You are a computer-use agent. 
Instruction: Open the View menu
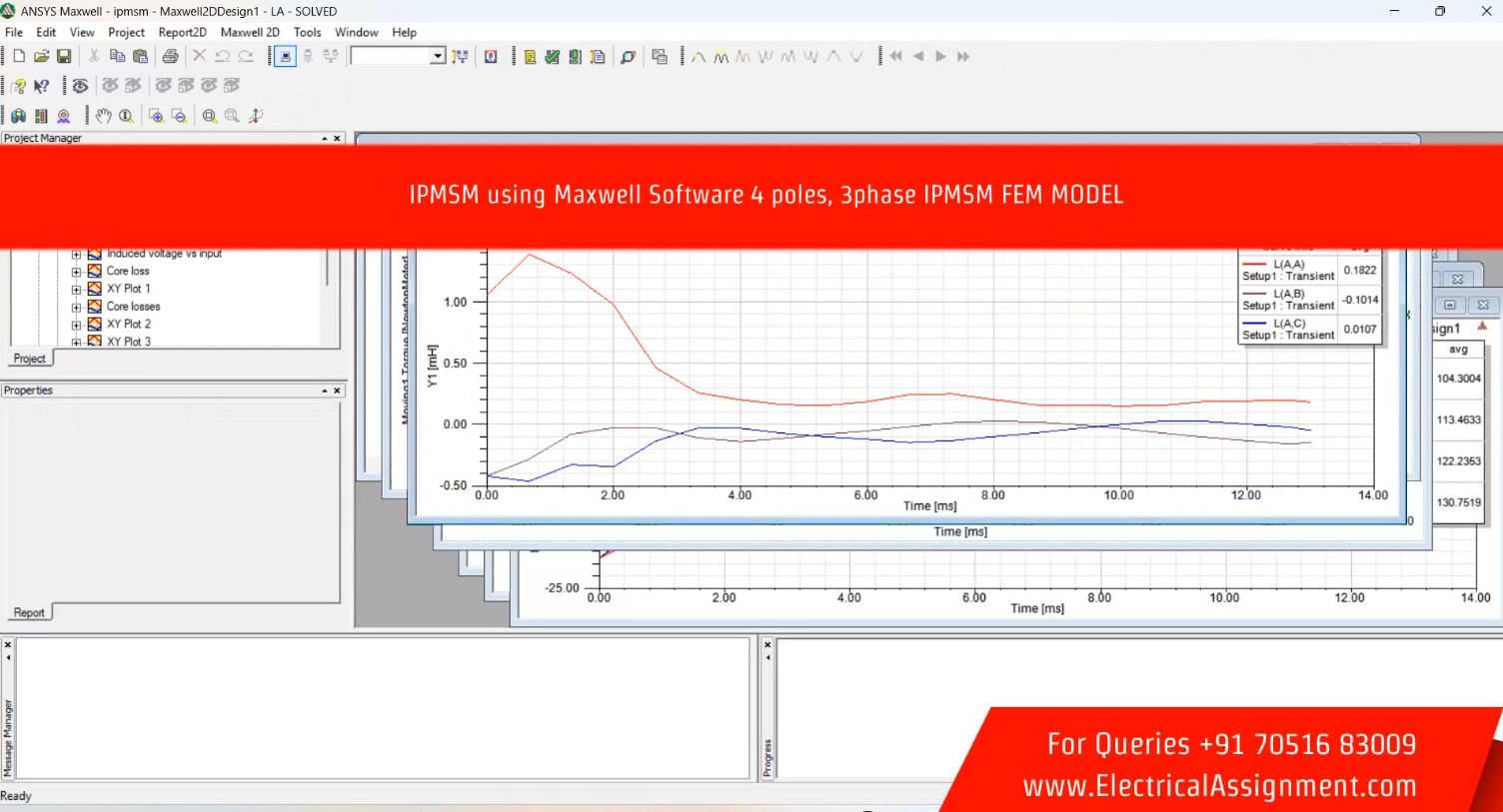click(x=82, y=32)
